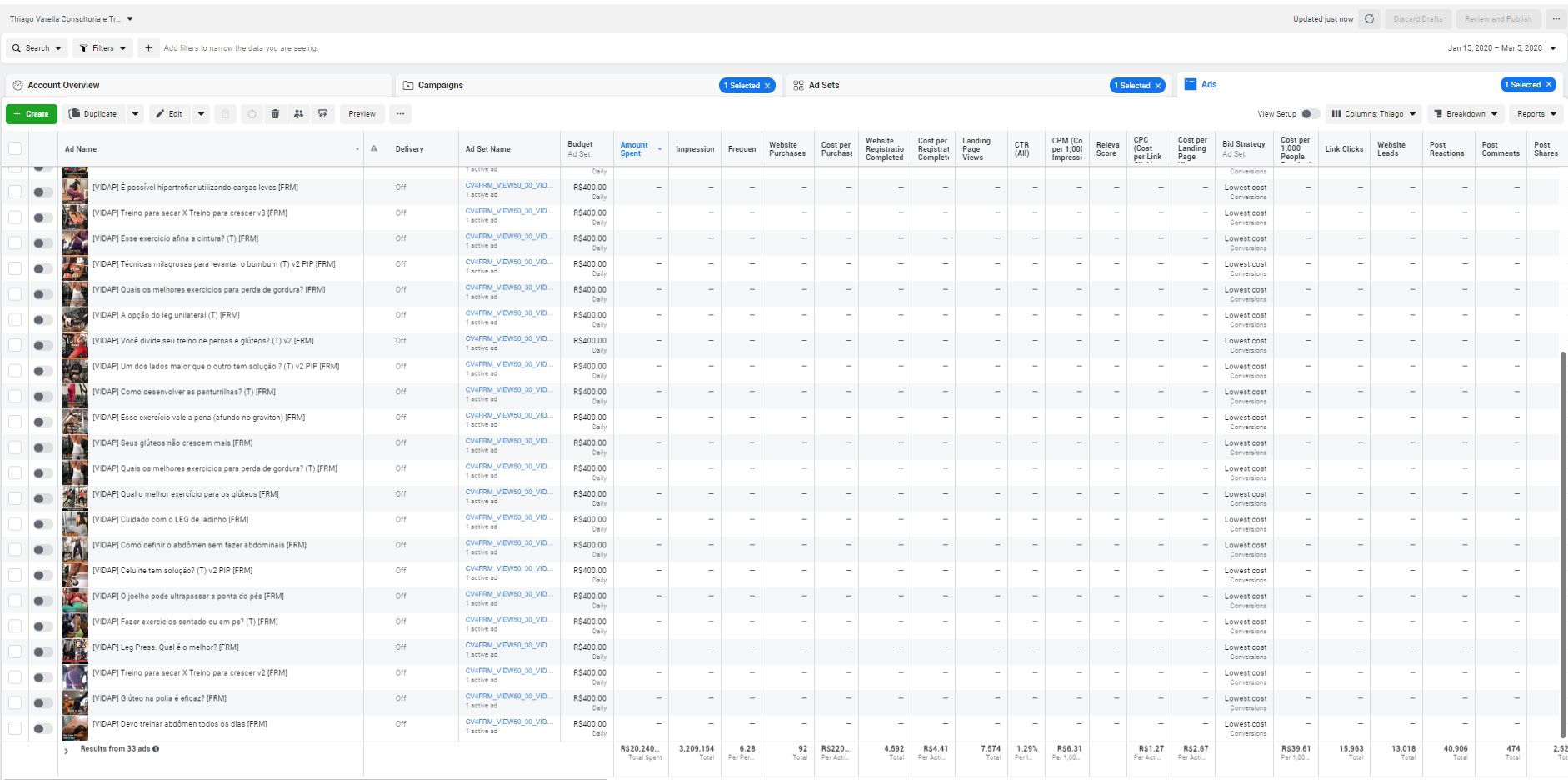Image resolution: width=1568 pixels, height=780 pixels.
Task: Switch to the Ad Sets tab
Action: (x=824, y=86)
